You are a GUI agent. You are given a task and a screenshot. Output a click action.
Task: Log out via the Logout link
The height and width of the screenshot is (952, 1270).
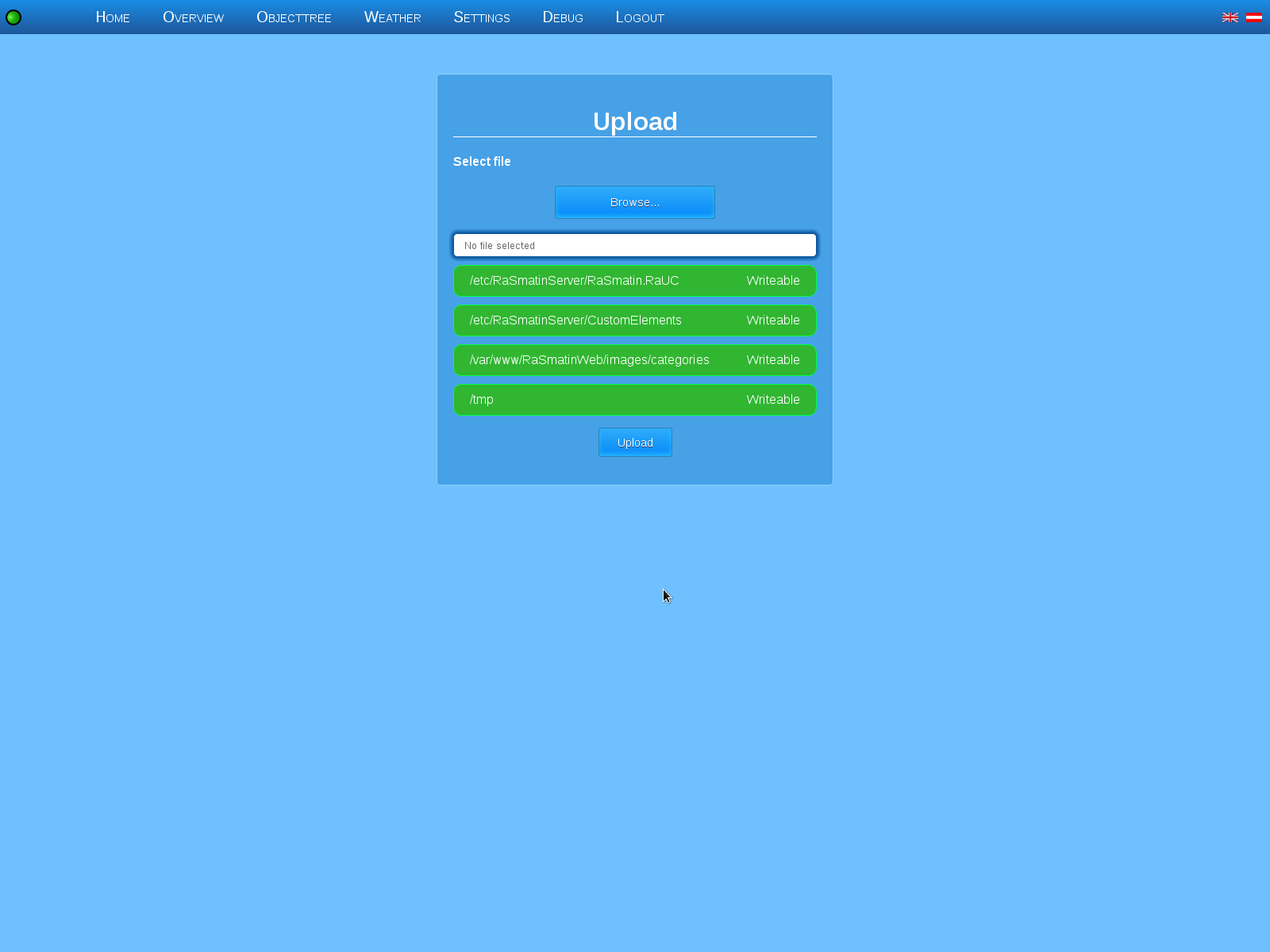[640, 17]
